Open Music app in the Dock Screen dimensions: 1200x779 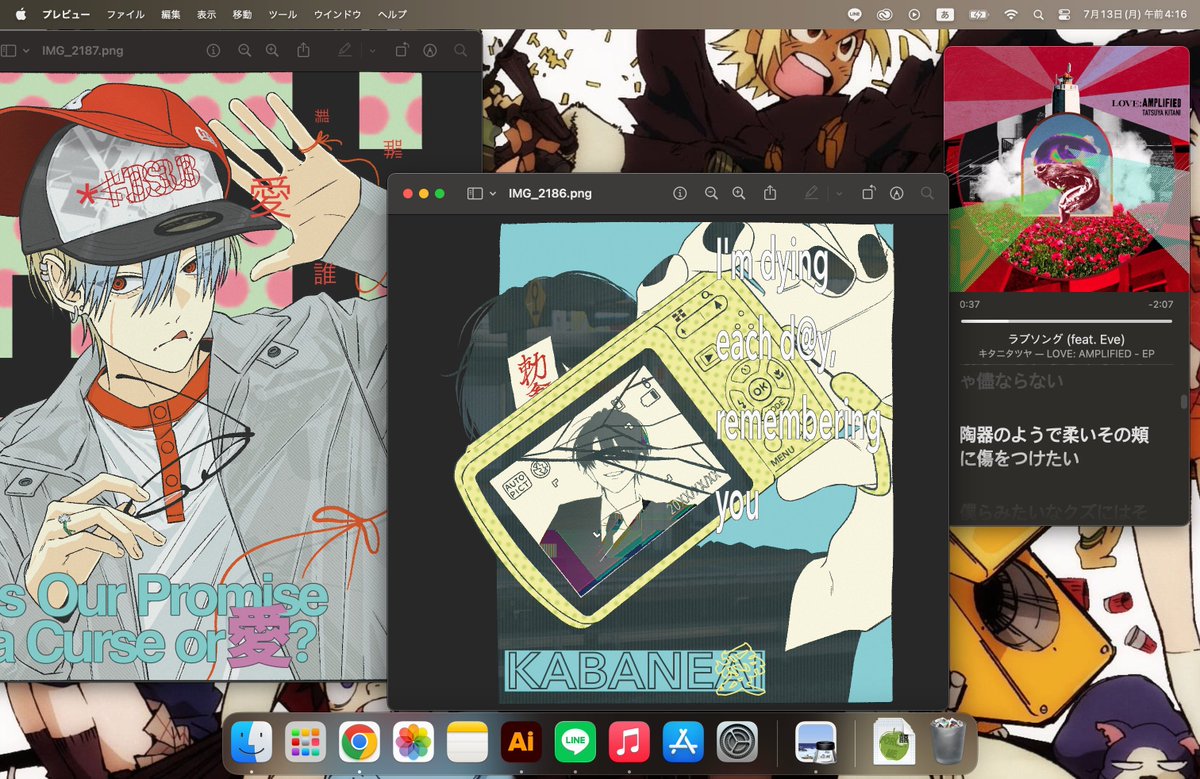(629, 741)
